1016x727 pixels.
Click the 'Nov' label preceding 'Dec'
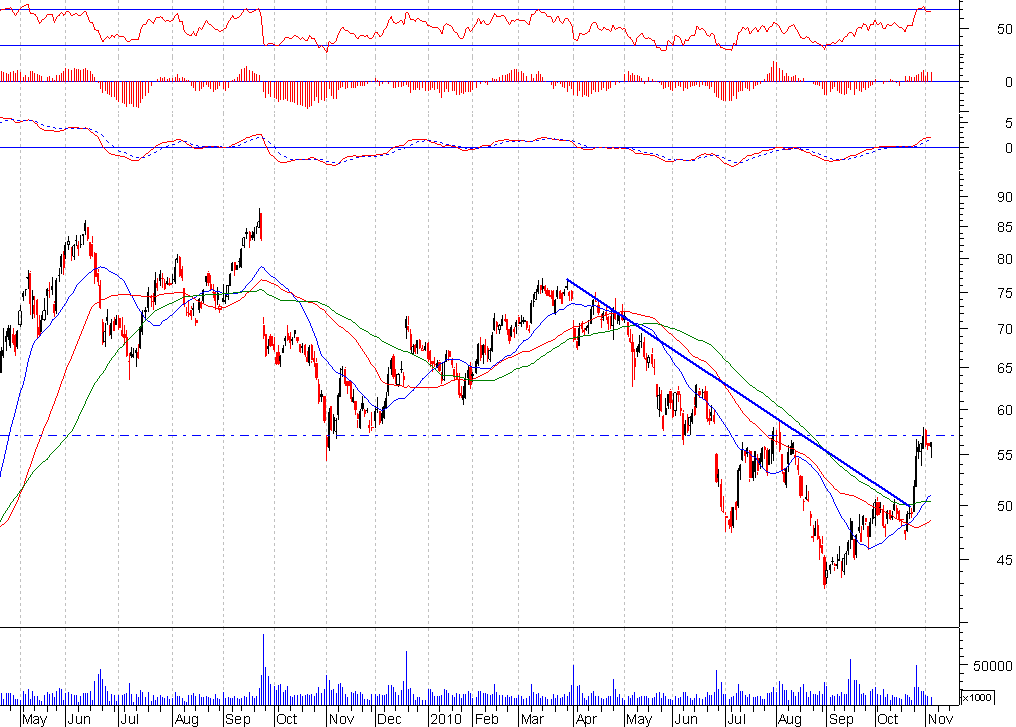point(341,719)
